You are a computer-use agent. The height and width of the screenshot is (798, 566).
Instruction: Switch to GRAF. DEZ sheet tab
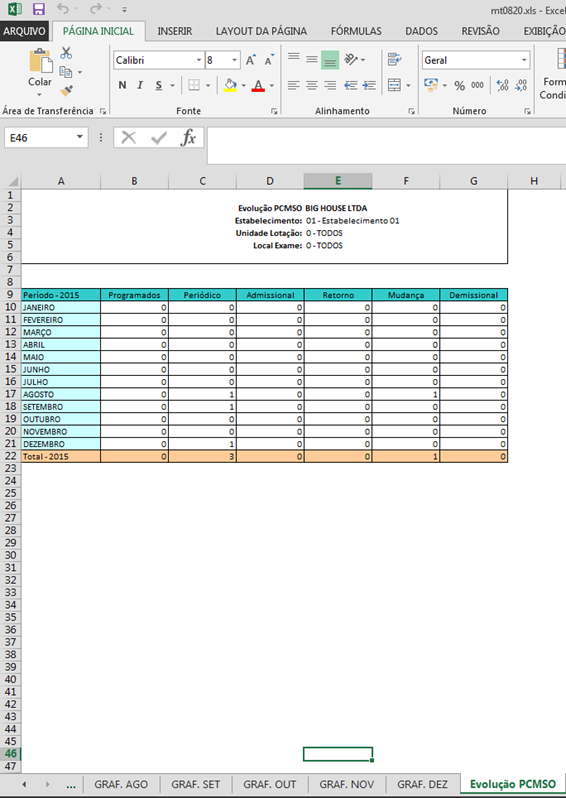[422, 784]
